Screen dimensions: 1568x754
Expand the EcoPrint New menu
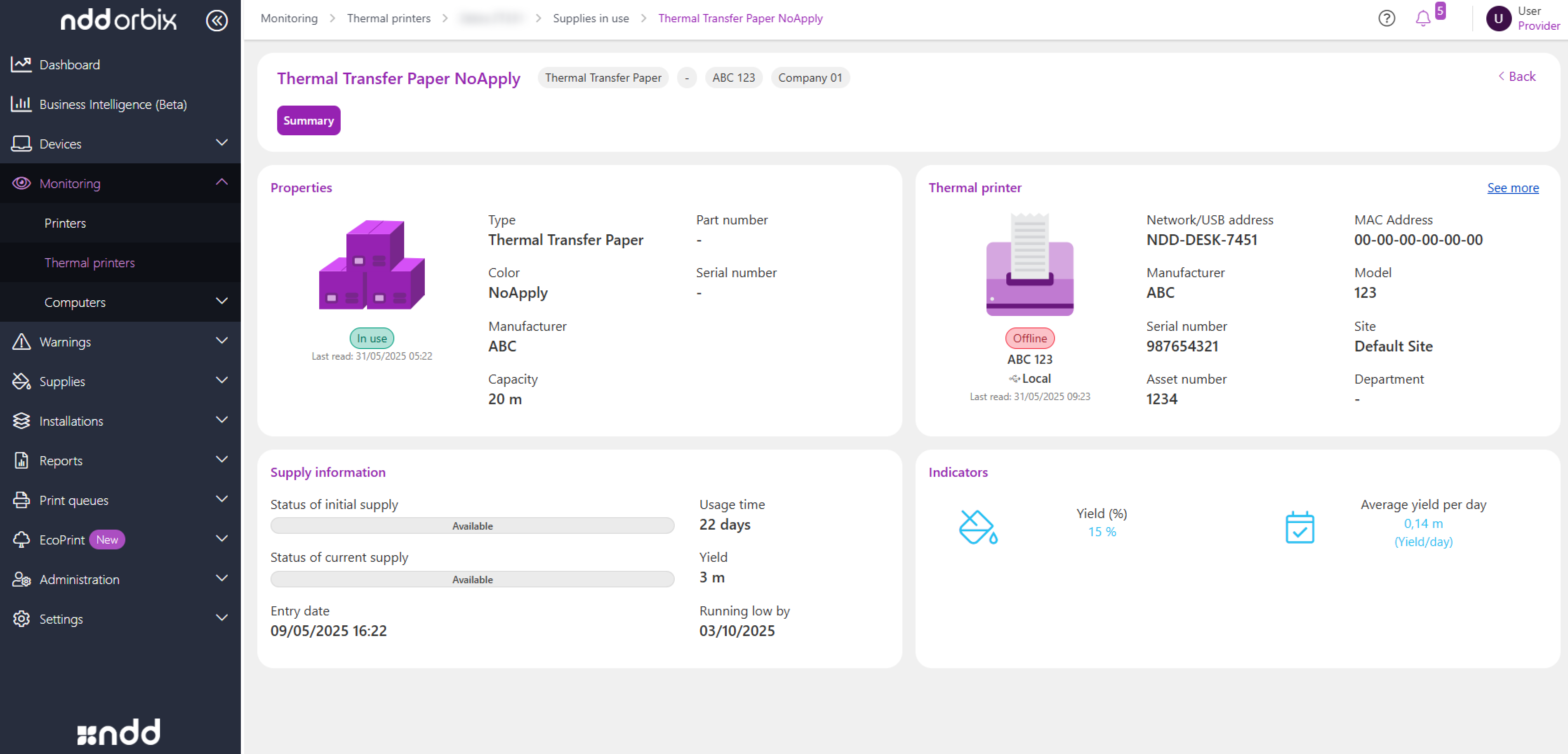pyautogui.click(x=221, y=539)
